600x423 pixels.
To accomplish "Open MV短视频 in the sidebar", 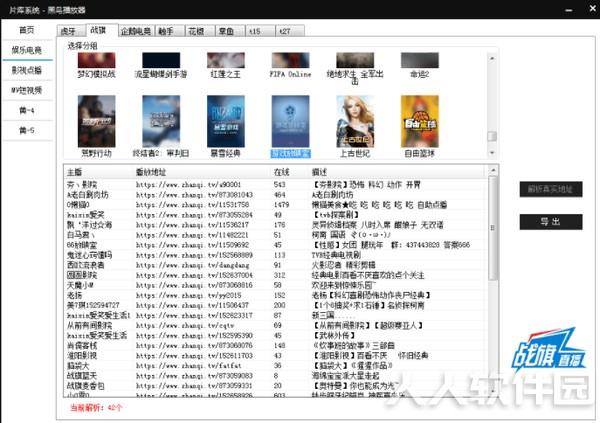I will coord(27,90).
